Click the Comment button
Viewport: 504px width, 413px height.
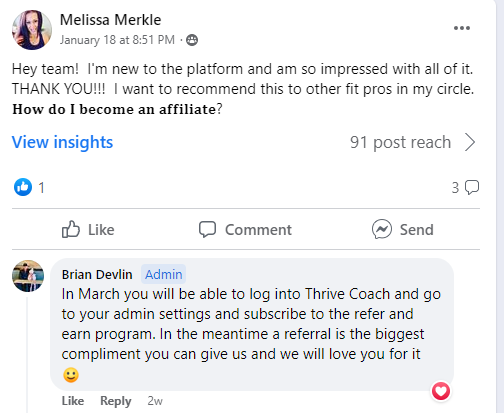(x=245, y=229)
